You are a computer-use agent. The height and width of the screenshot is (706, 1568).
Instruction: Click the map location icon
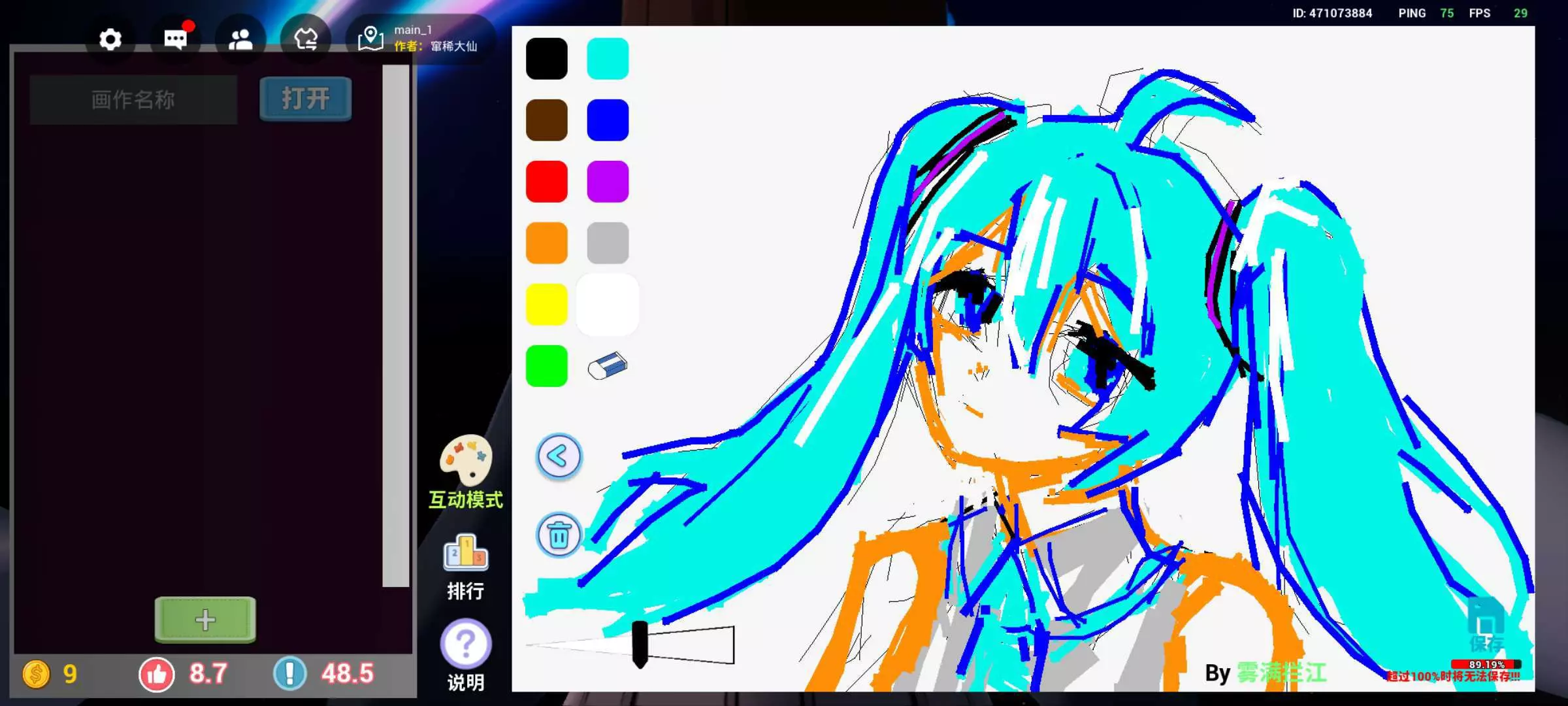coord(370,39)
